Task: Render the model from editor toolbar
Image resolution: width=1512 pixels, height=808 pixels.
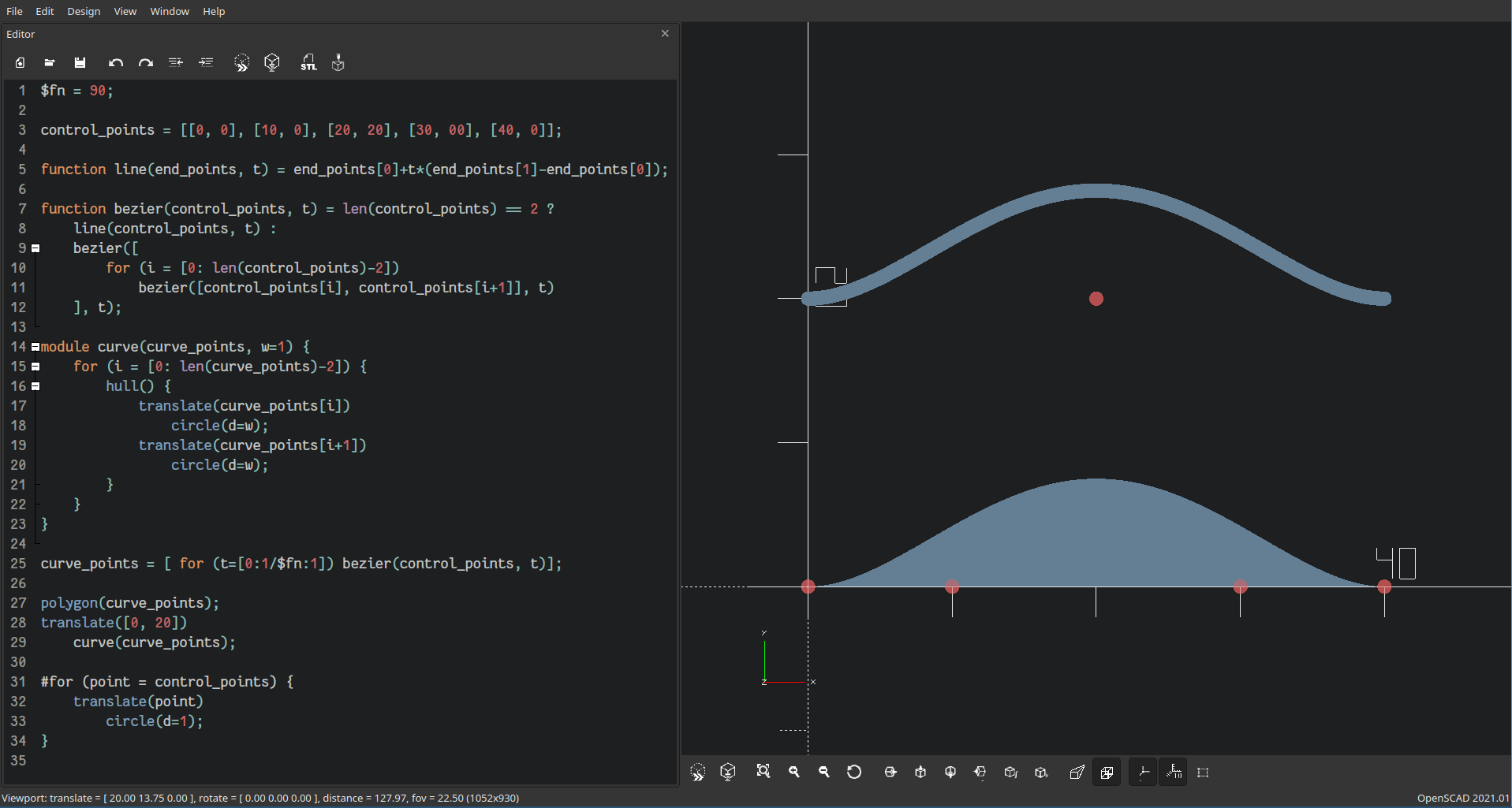Action: (272, 62)
